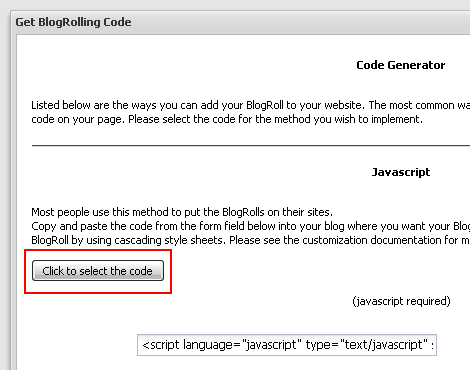470x370 pixels.
Task: Click the 'Get BlogRolling Code' panel title
Action: click(x=73, y=22)
